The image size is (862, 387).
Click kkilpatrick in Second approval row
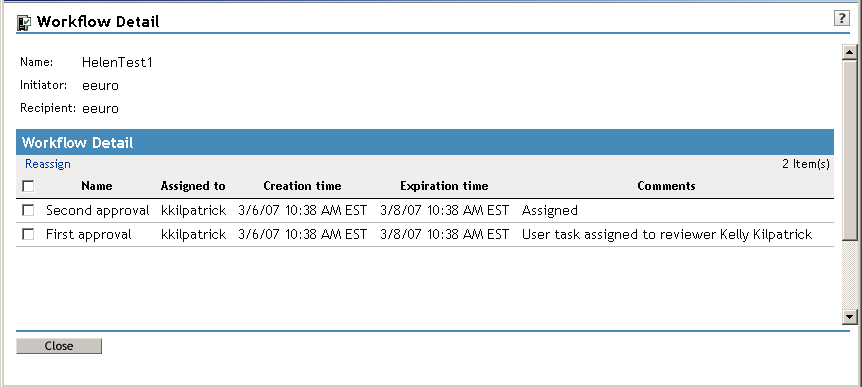(x=194, y=211)
